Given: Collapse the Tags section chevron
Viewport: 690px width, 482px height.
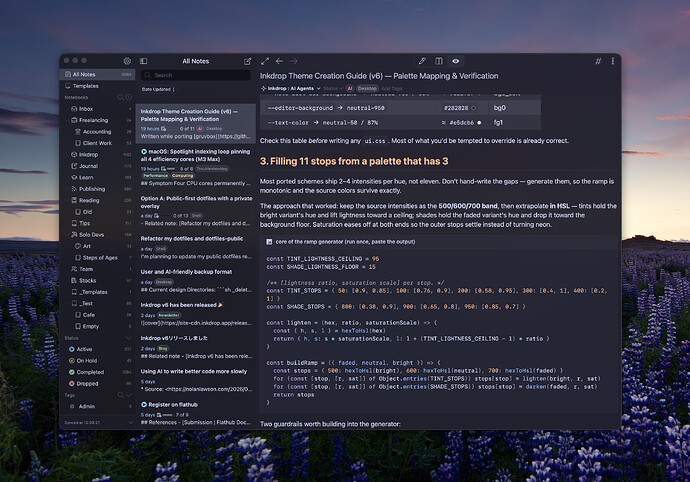Looking at the screenshot, I should (128, 395).
